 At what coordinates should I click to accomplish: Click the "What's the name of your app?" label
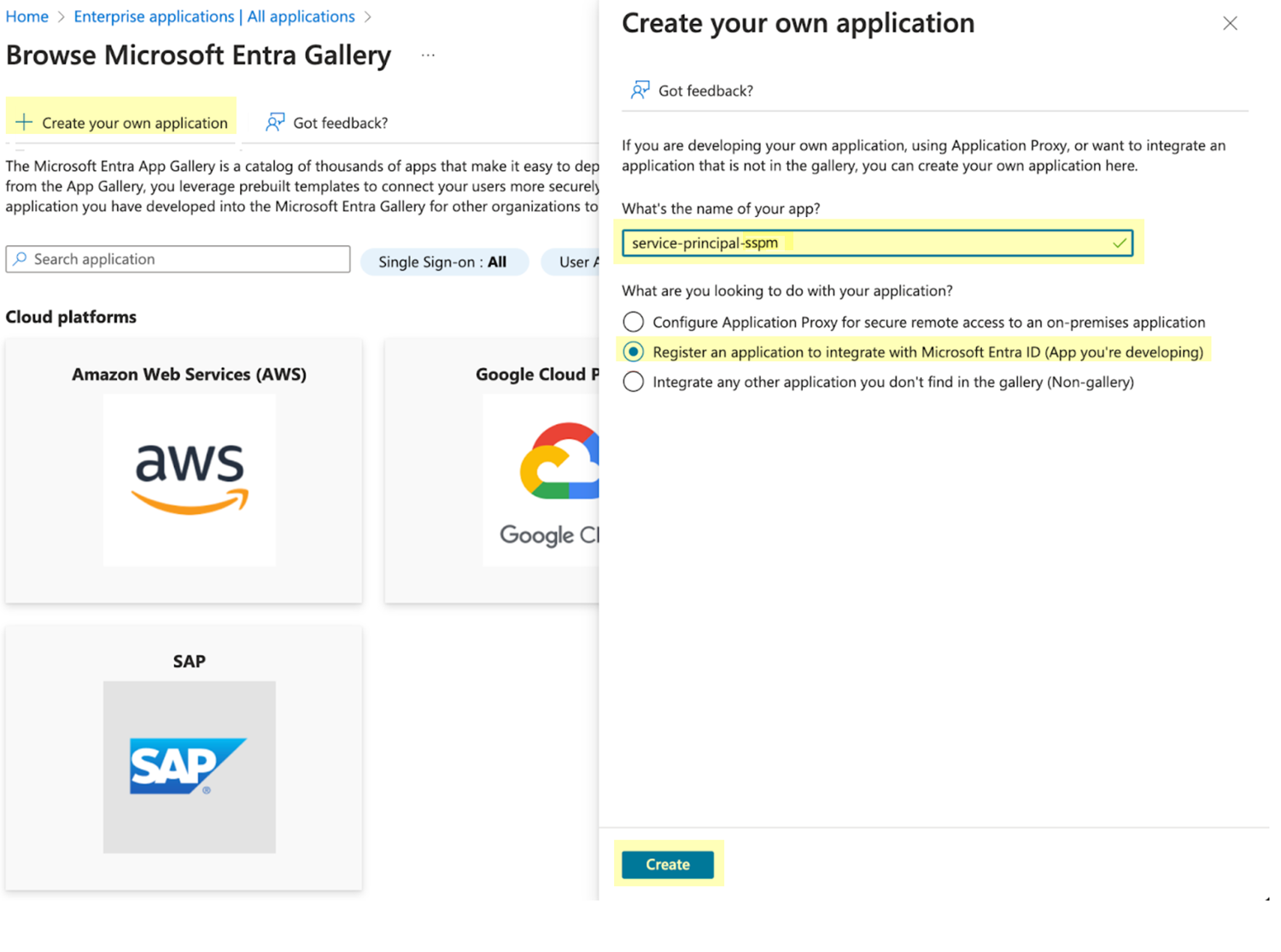point(721,208)
